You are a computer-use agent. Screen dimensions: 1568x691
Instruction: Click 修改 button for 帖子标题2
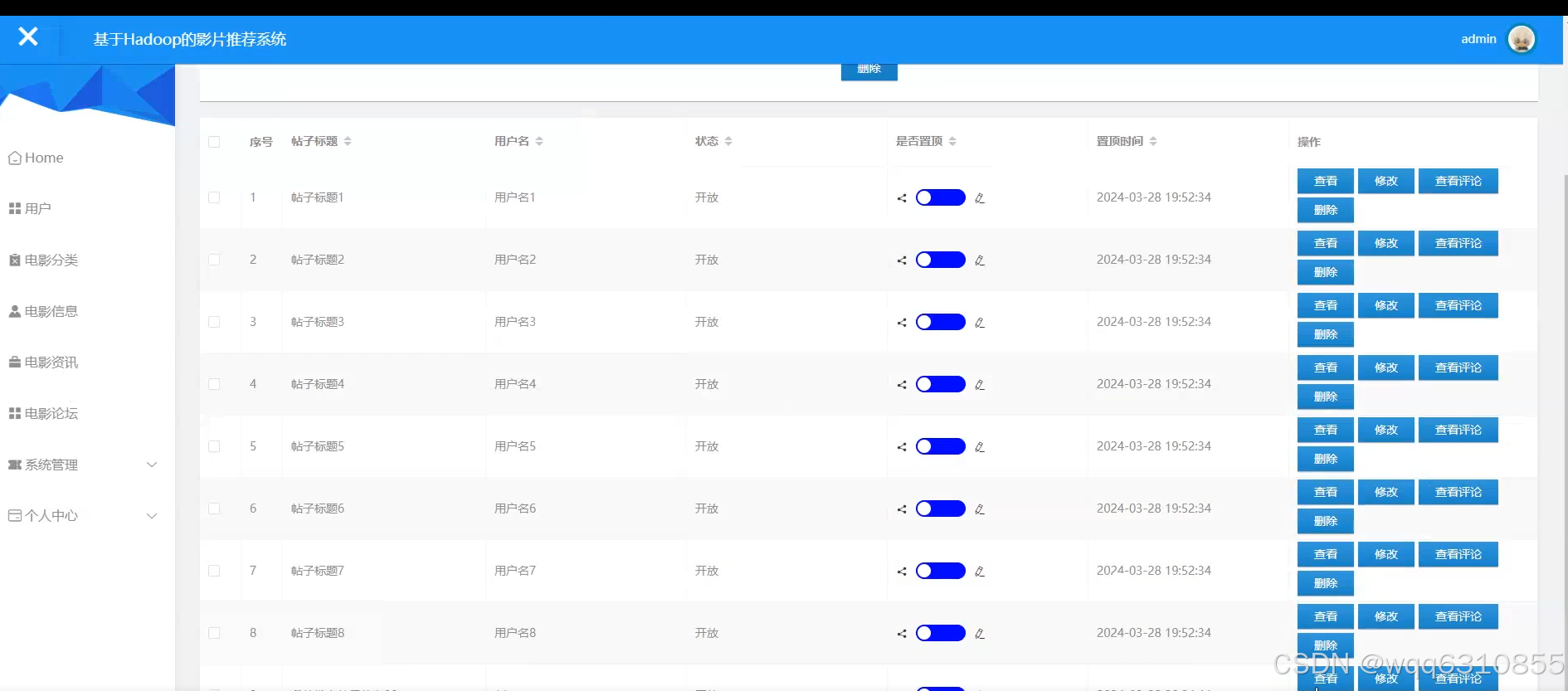[x=1386, y=243]
